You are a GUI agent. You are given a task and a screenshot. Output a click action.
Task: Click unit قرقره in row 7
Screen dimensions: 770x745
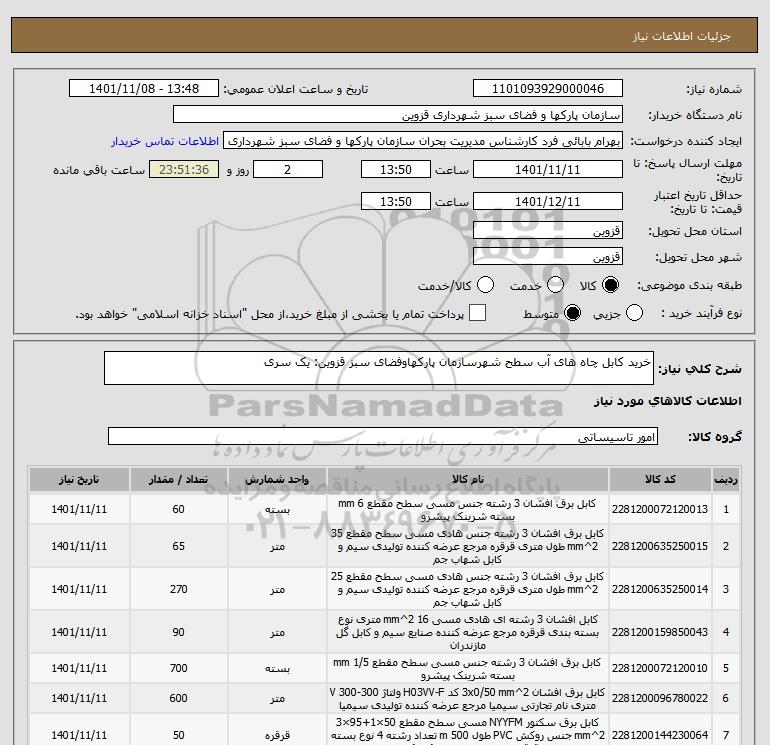point(277,736)
